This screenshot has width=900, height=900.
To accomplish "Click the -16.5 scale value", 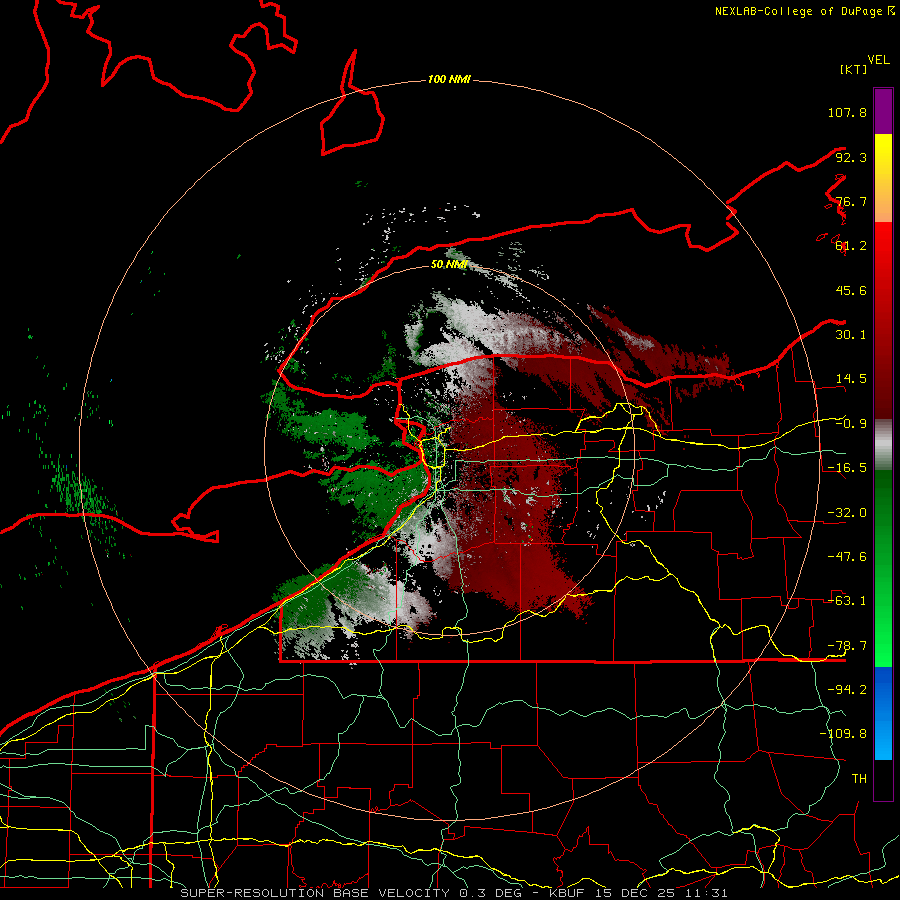I will coord(847,468).
